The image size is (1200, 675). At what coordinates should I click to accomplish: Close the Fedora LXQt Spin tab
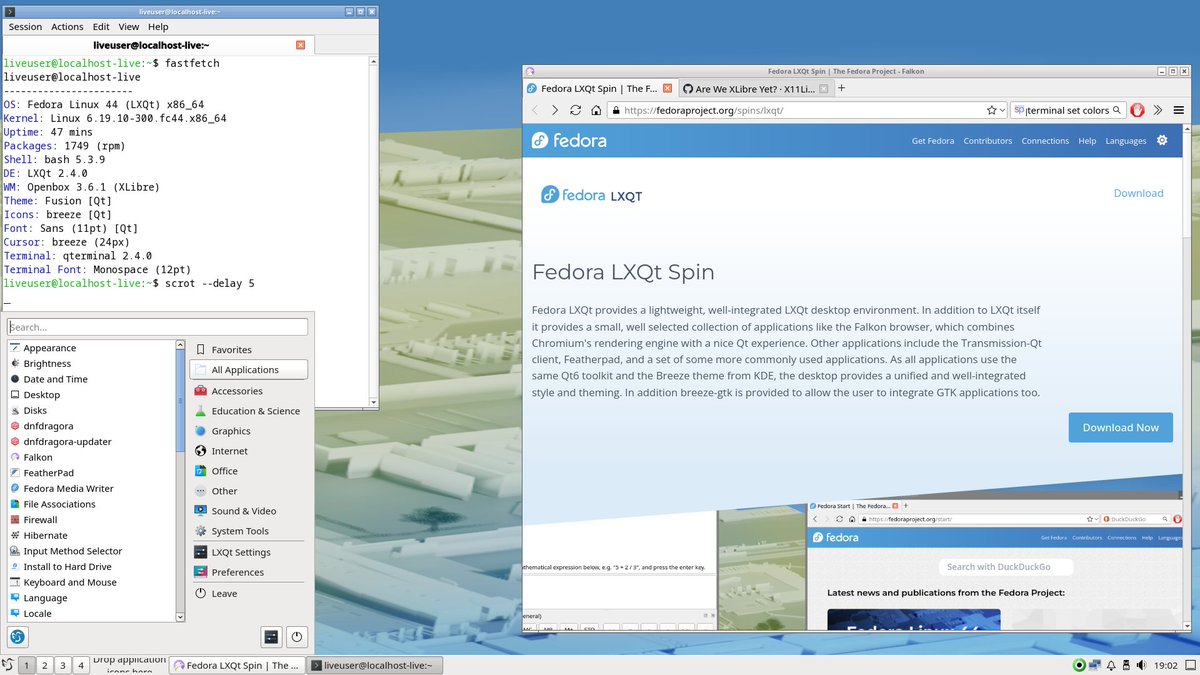point(667,88)
